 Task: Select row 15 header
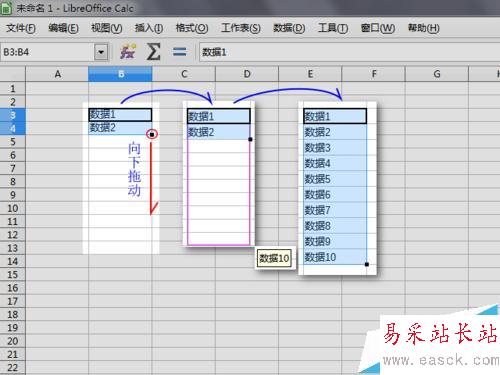13,275
